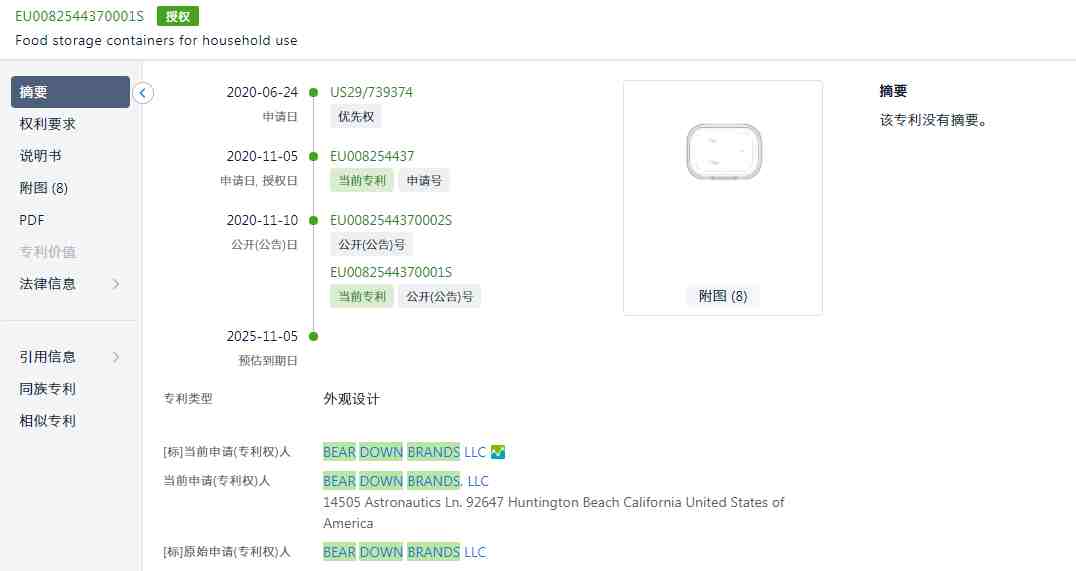Viewport: 1076px width, 571px height.
Task: Open publication EU0082544370001S in the timeline
Action: (x=391, y=272)
